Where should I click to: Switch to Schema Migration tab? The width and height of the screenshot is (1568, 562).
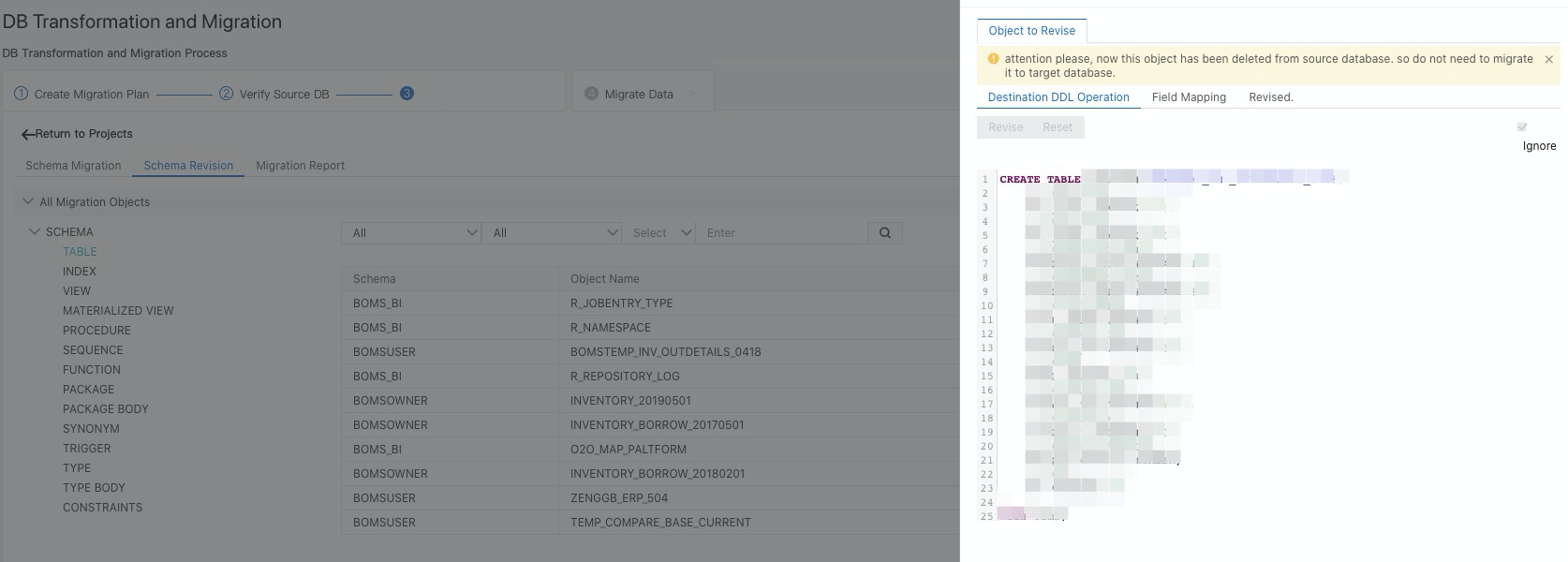73,166
